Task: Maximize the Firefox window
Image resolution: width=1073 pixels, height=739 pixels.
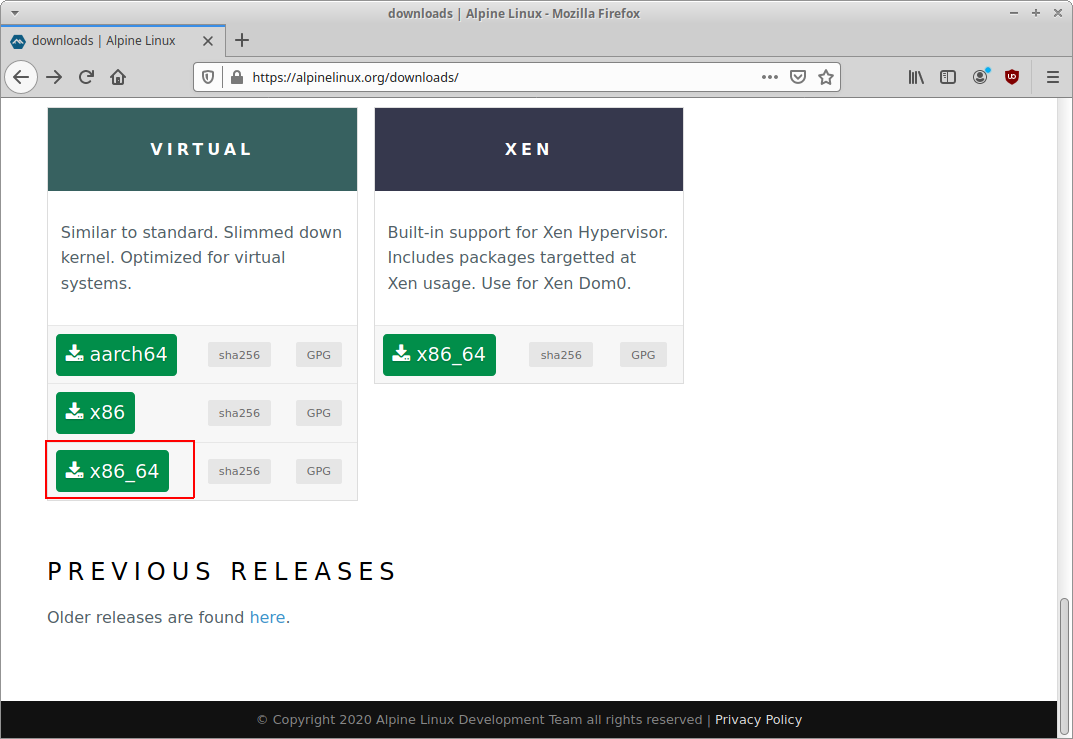Action: (x=1036, y=13)
